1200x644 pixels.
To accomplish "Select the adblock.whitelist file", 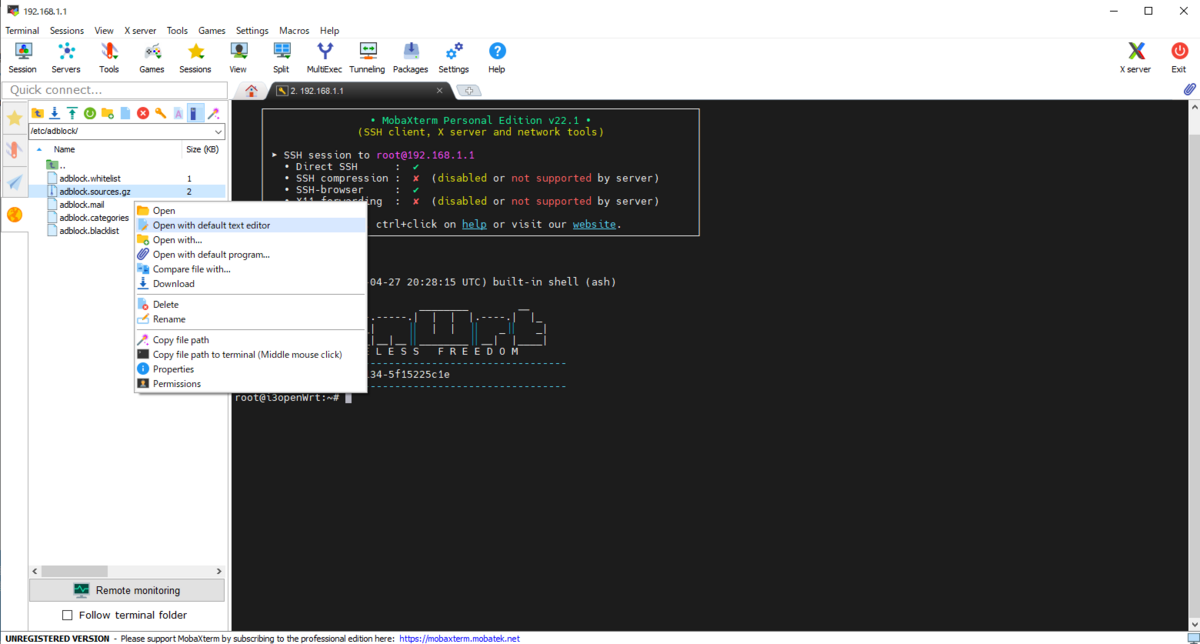I will [x=90, y=178].
